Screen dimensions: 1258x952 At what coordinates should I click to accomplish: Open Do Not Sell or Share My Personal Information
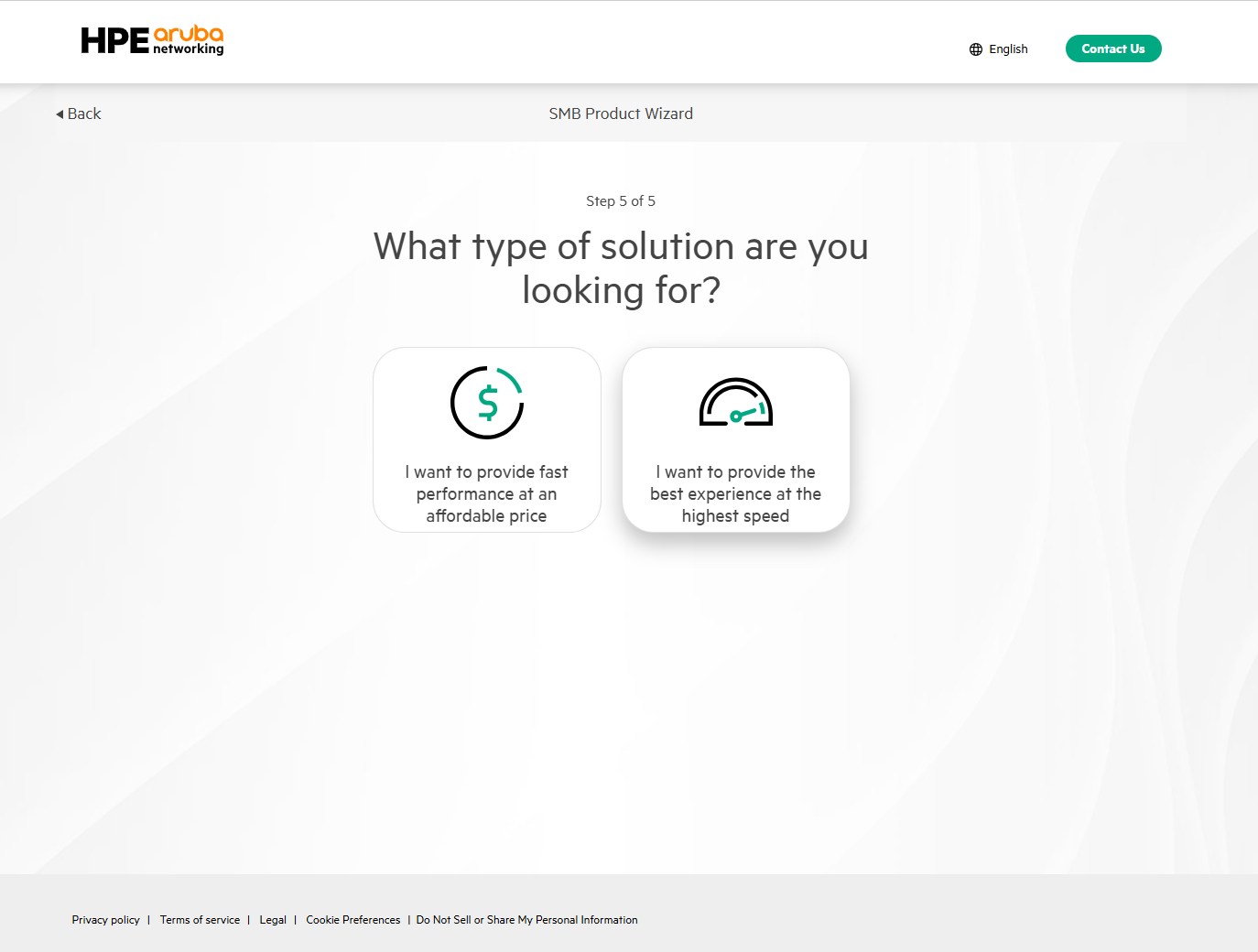point(526,920)
